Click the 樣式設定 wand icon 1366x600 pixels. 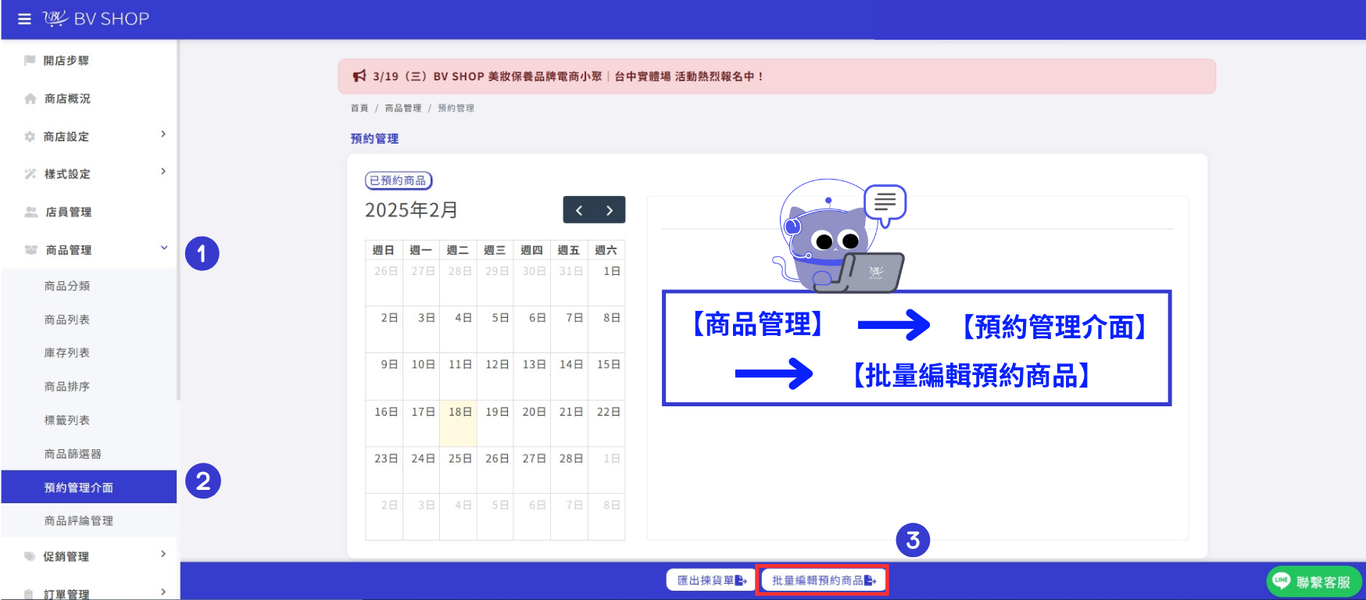(30, 174)
